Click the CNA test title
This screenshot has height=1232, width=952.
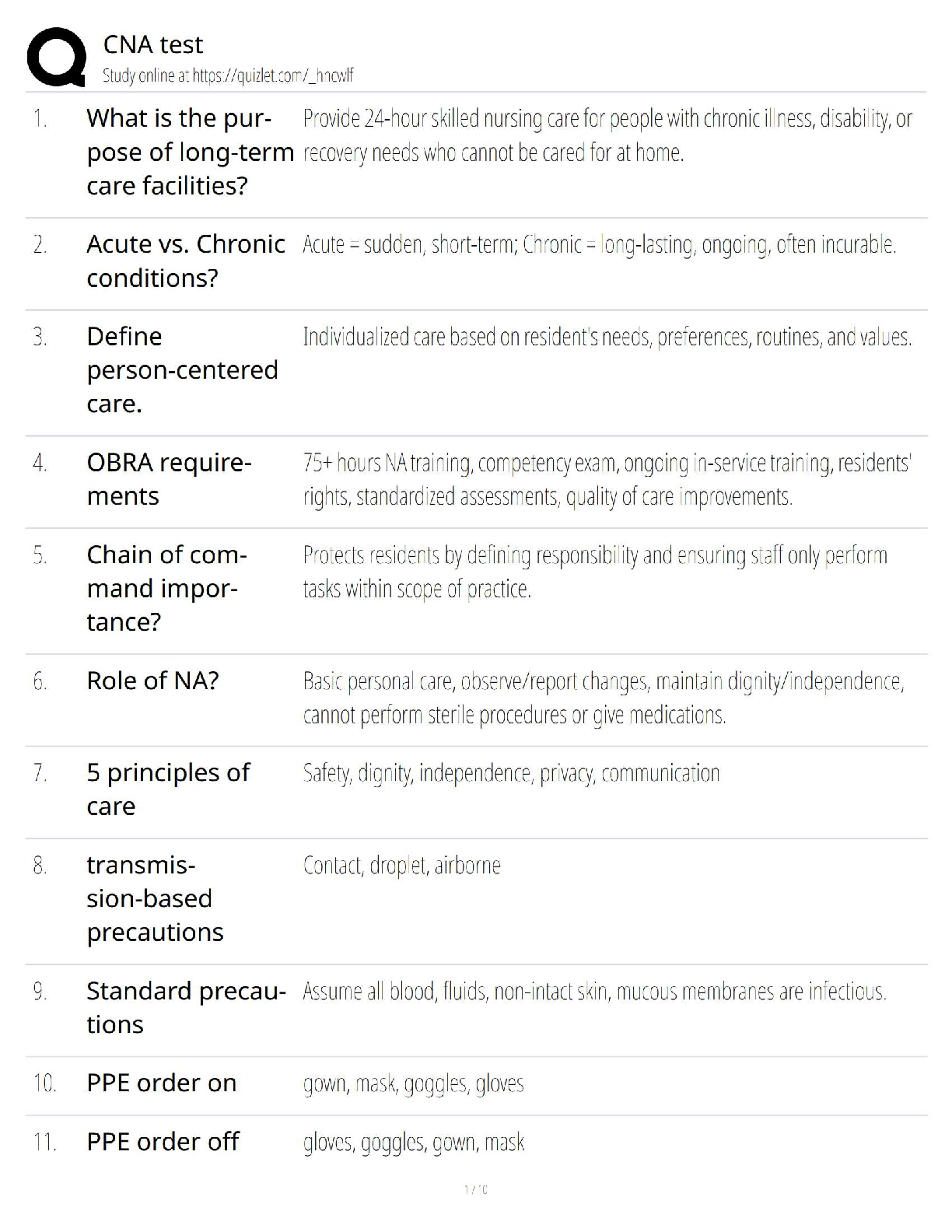pos(153,45)
